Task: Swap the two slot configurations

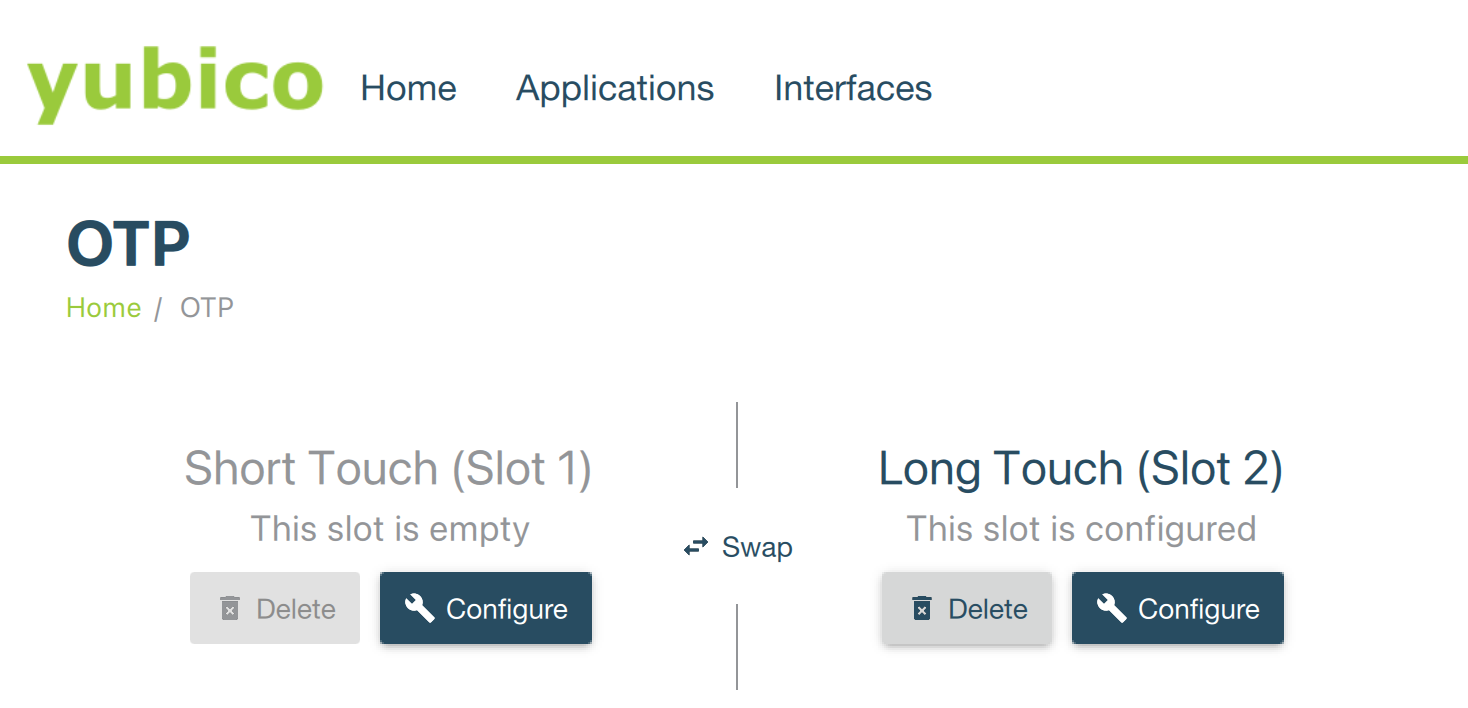Action: [738, 547]
